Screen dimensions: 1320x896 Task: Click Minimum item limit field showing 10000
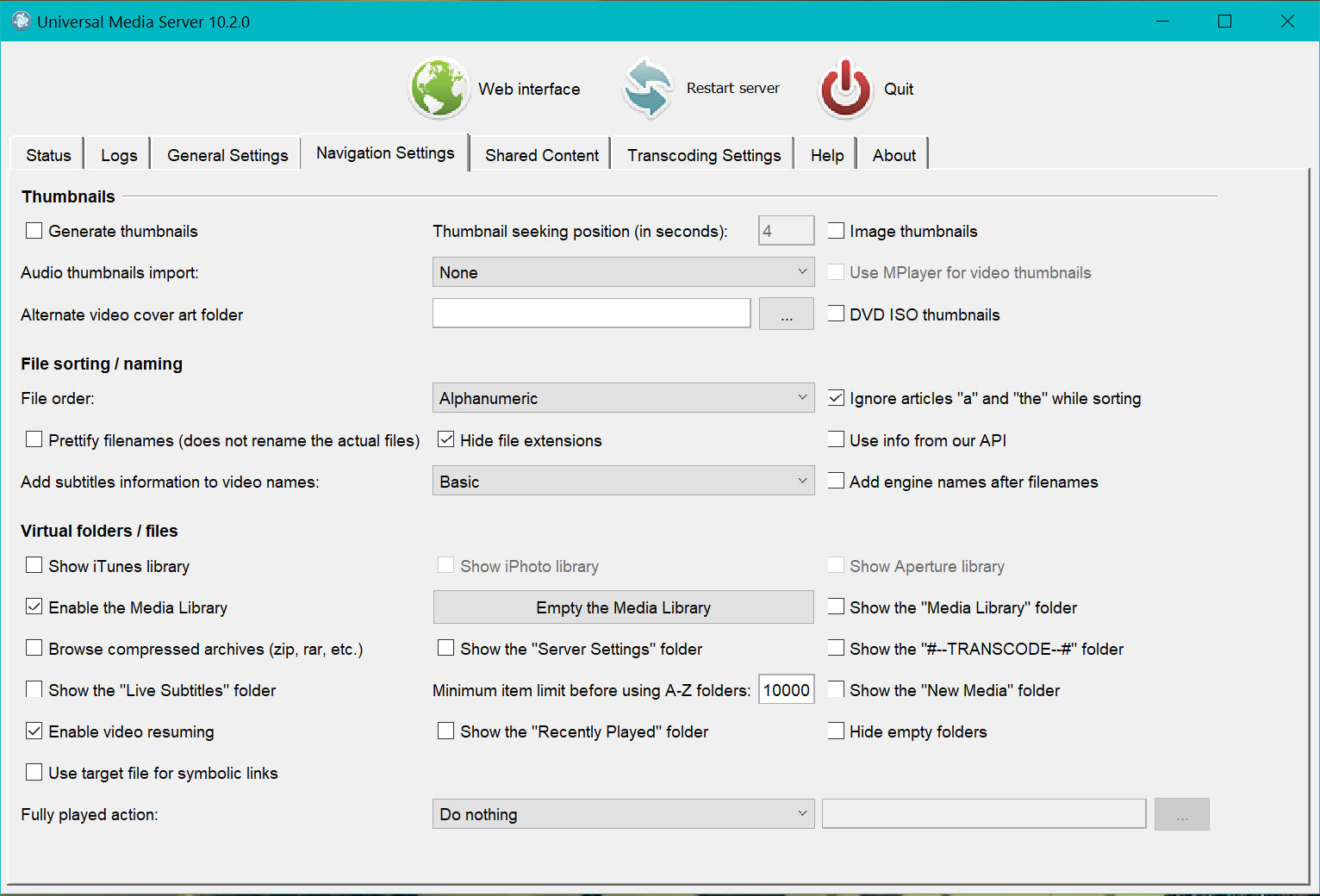tap(787, 689)
